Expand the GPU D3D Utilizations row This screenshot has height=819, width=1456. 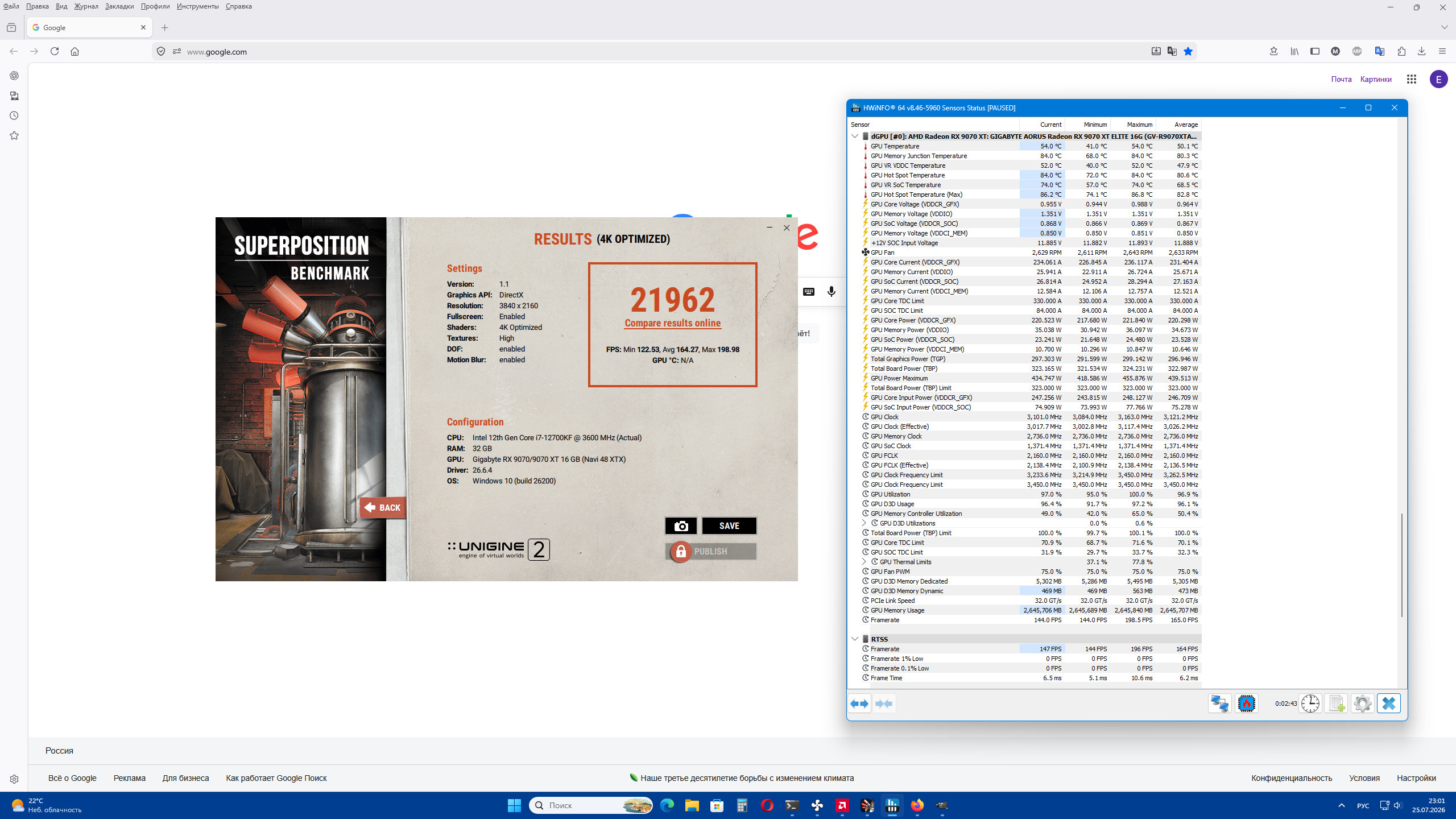click(x=864, y=523)
